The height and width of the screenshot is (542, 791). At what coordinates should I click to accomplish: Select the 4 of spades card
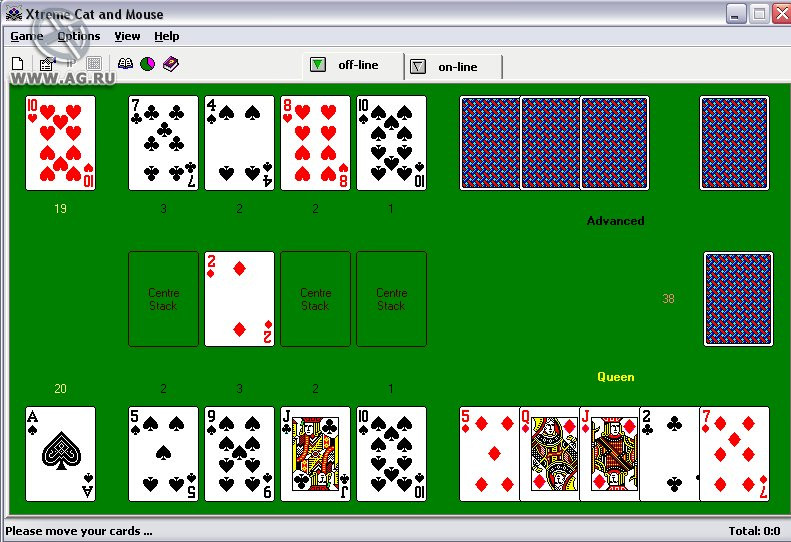click(240, 143)
